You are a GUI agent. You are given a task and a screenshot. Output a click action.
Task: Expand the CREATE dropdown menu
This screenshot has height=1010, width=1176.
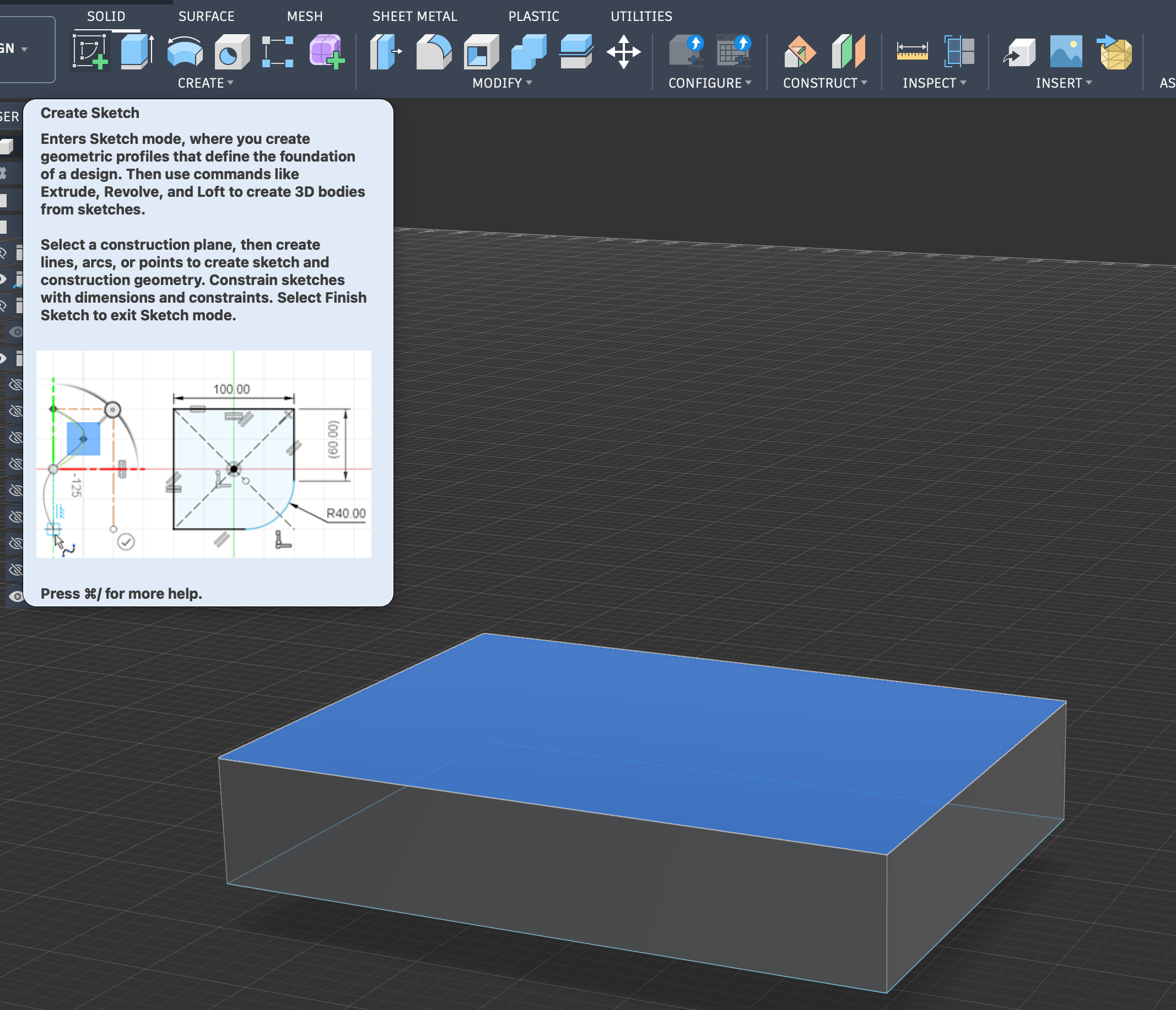(206, 83)
